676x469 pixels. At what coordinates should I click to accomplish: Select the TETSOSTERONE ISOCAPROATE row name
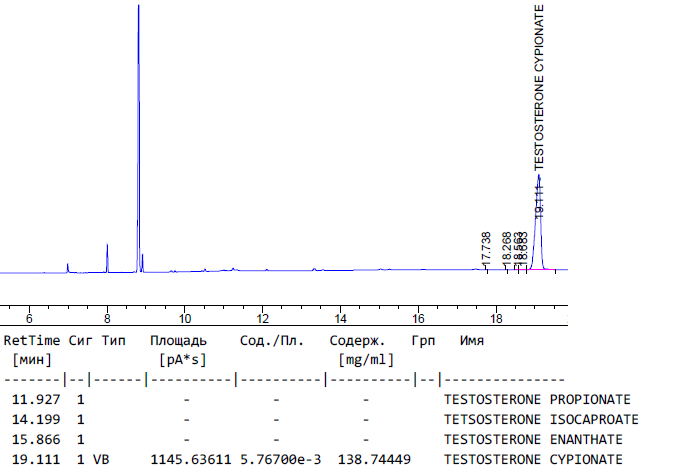(541, 419)
